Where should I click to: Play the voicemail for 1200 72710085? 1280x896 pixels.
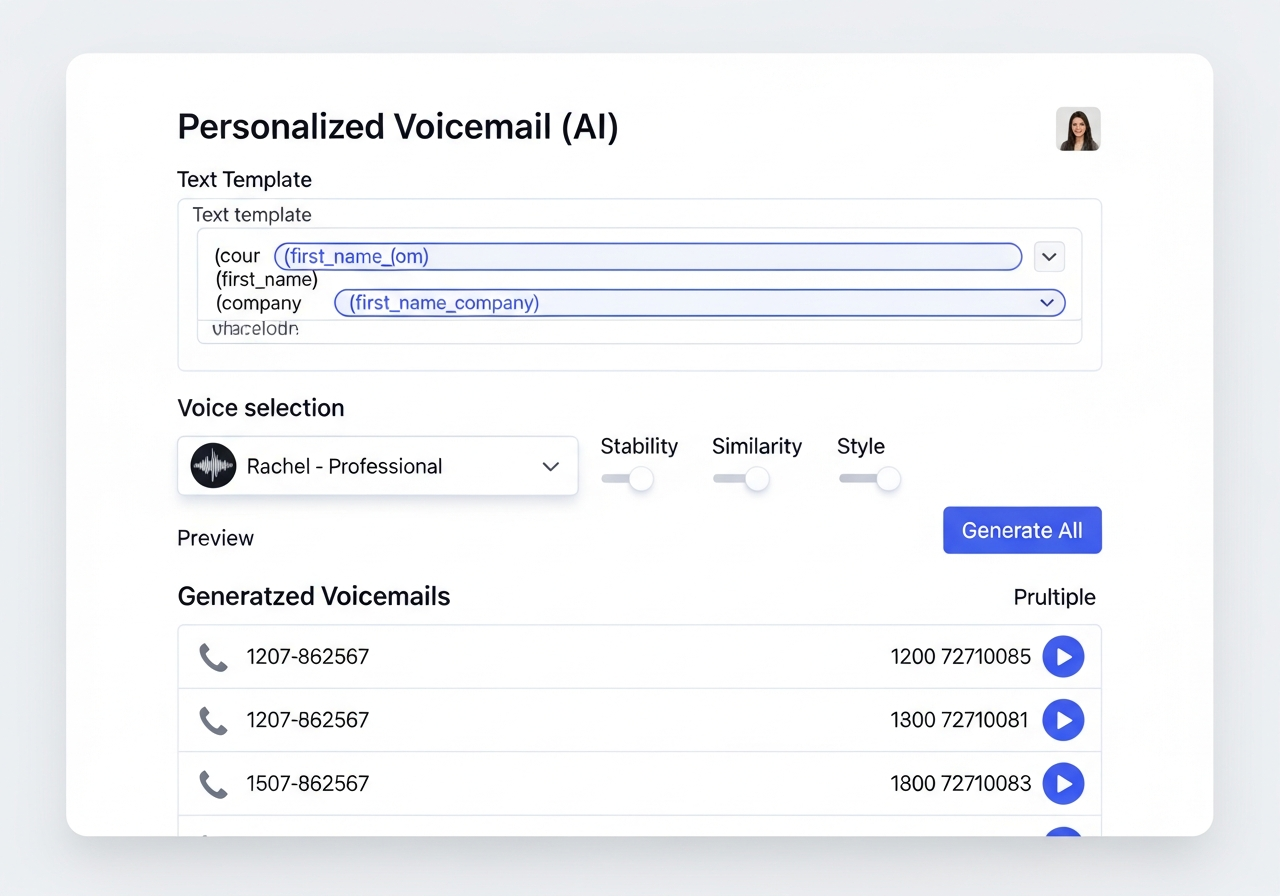[x=1063, y=657]
